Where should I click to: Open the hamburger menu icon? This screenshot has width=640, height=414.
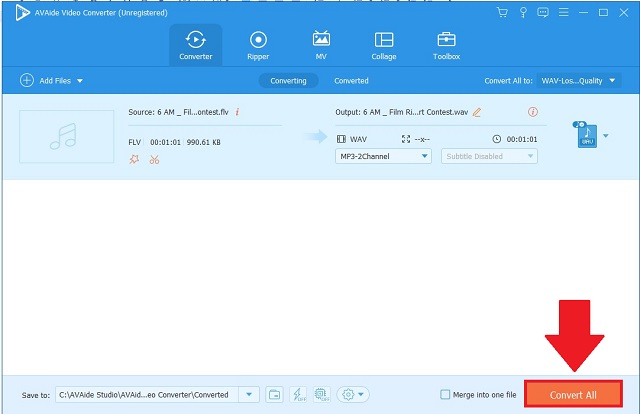click(x=564, y=13)
